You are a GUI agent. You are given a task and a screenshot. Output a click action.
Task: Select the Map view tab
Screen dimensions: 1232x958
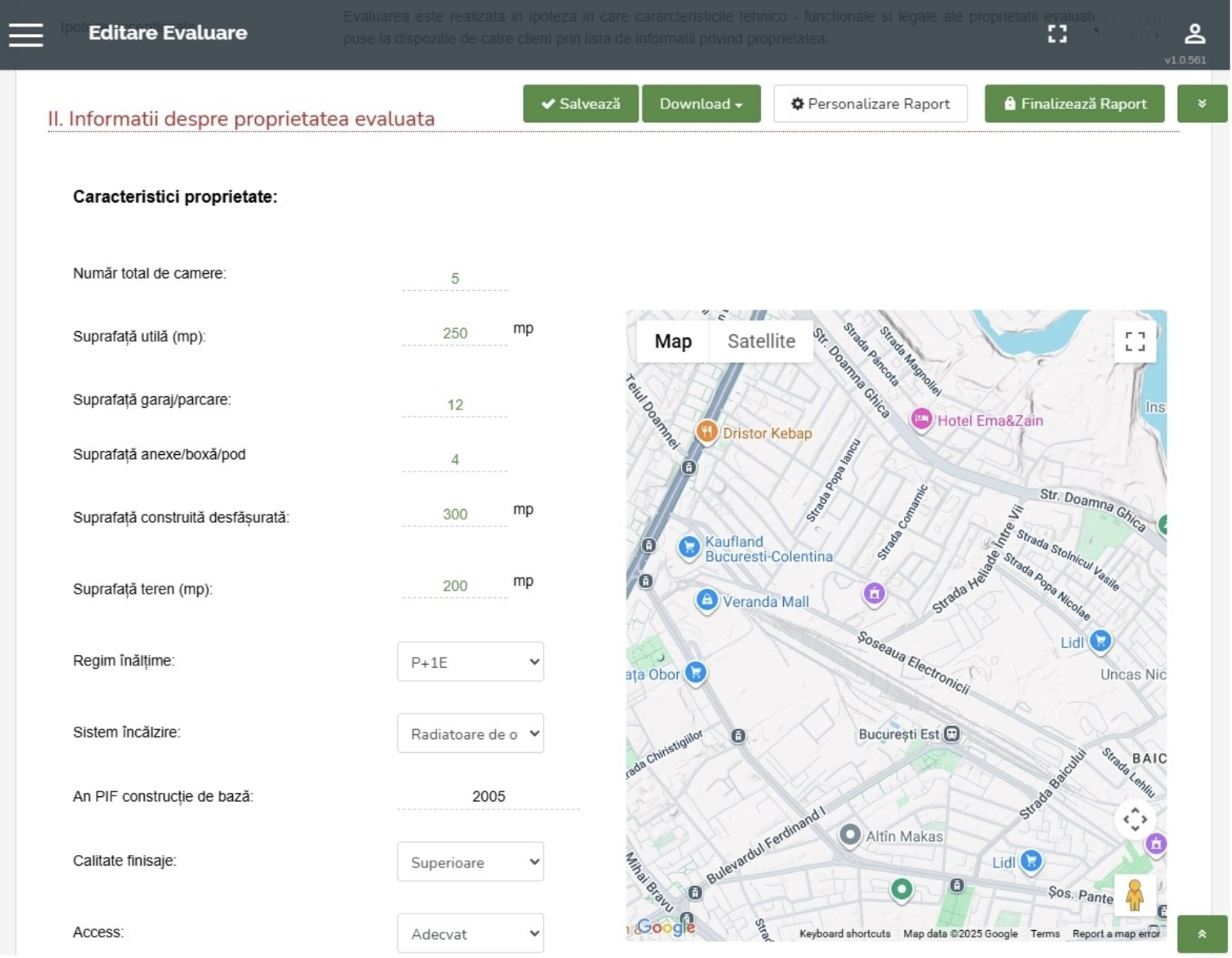pos(672,342)
